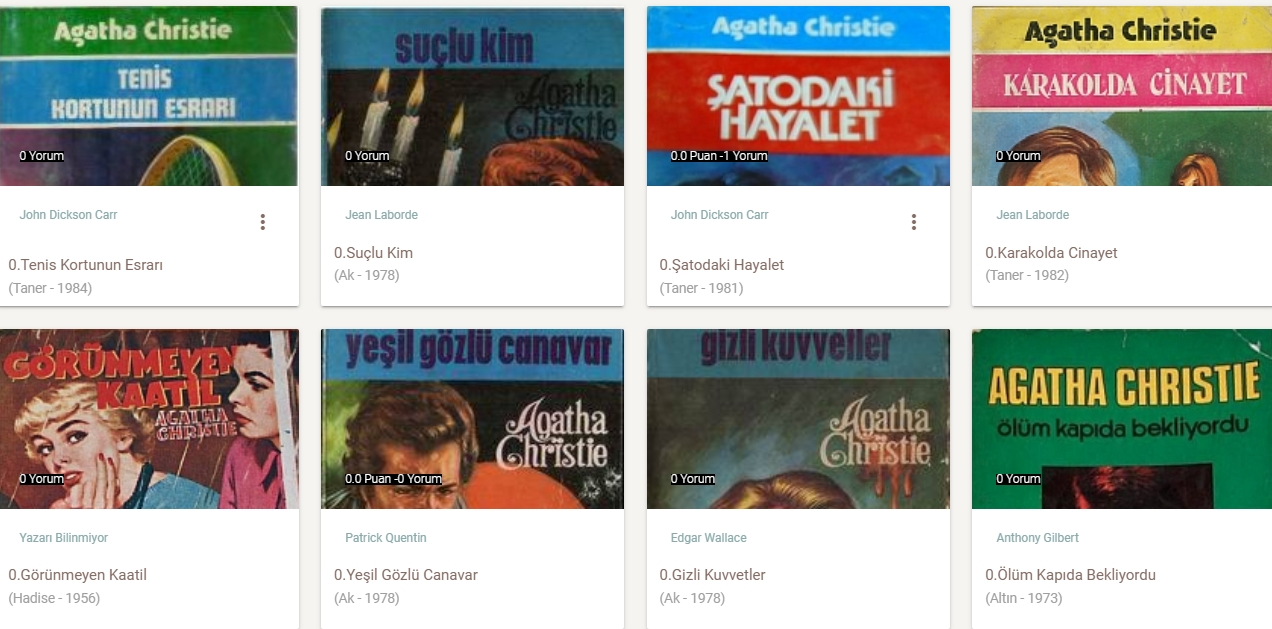The image size is (1272, 629).
Task: Click author Patrick Quentin link
Action: tap(386, 538)
